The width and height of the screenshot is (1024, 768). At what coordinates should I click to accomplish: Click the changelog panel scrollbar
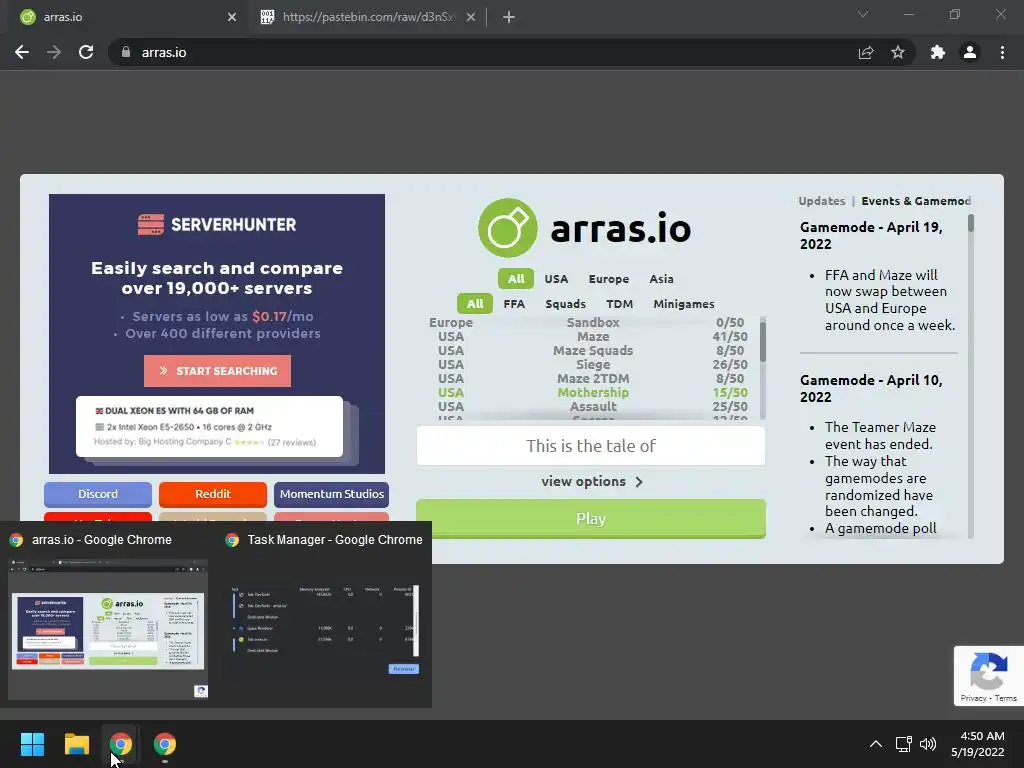[x=970, y=223]
